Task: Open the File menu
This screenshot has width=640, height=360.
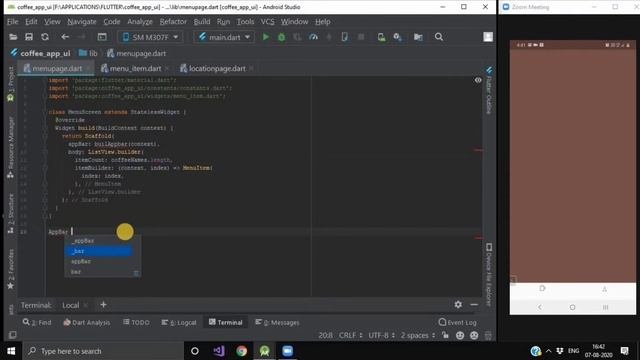Action: (x=13, y=22)
